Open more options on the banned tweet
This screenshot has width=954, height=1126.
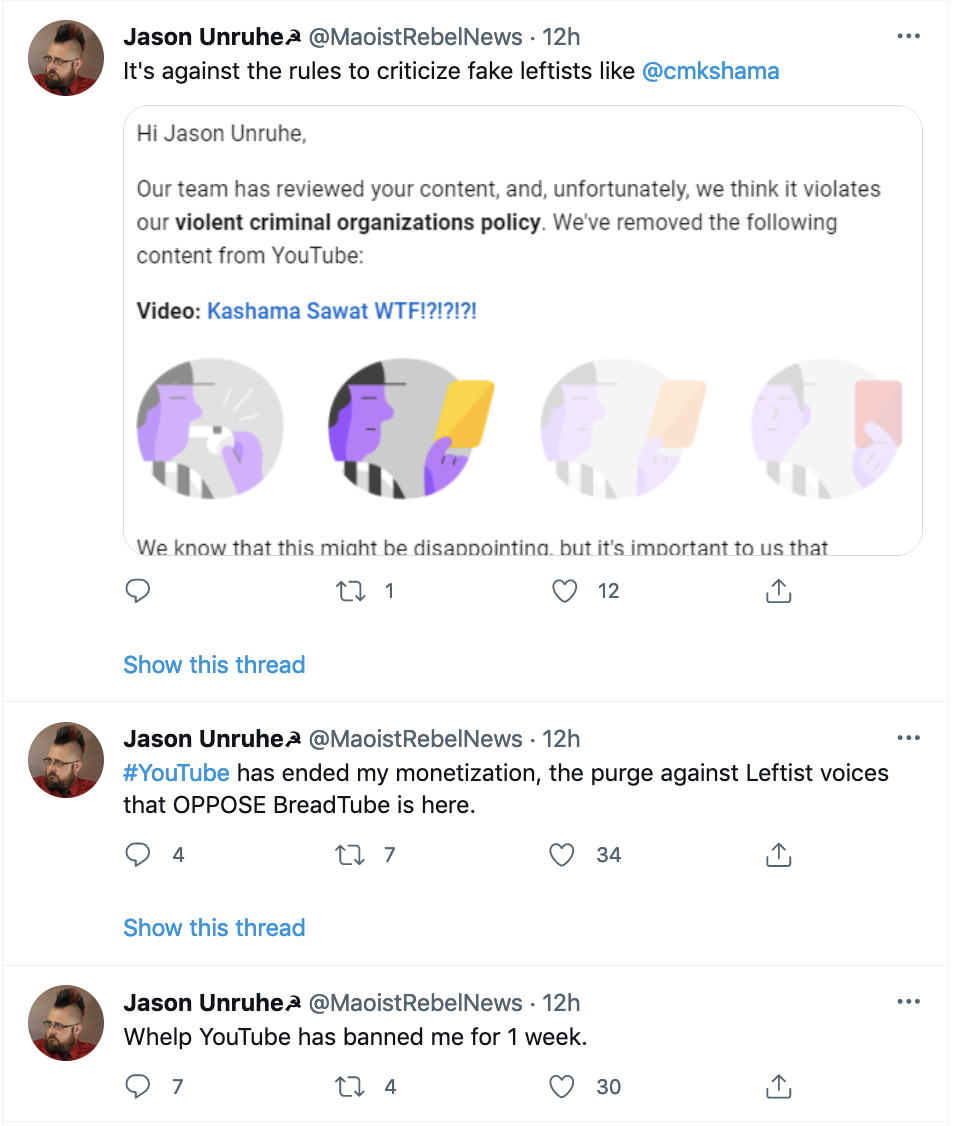[908, 1002]
